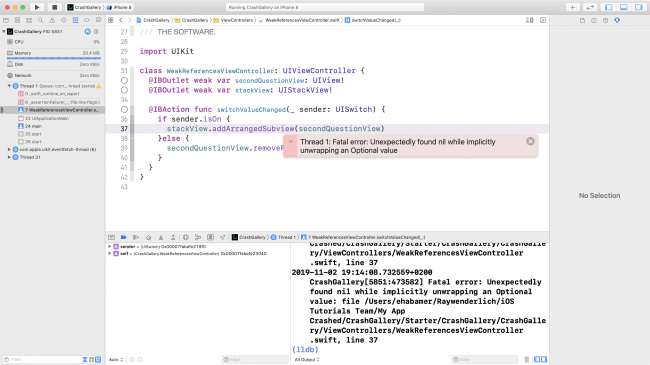Click the Stop button in toolbar
This screenshot has height=365, width=650.
tap(54, 7)
